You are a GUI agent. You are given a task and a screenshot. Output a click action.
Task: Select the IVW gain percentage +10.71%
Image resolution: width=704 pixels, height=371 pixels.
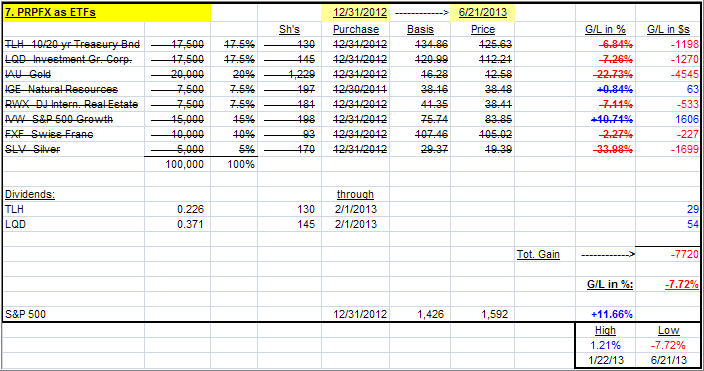tap(612, 119)
